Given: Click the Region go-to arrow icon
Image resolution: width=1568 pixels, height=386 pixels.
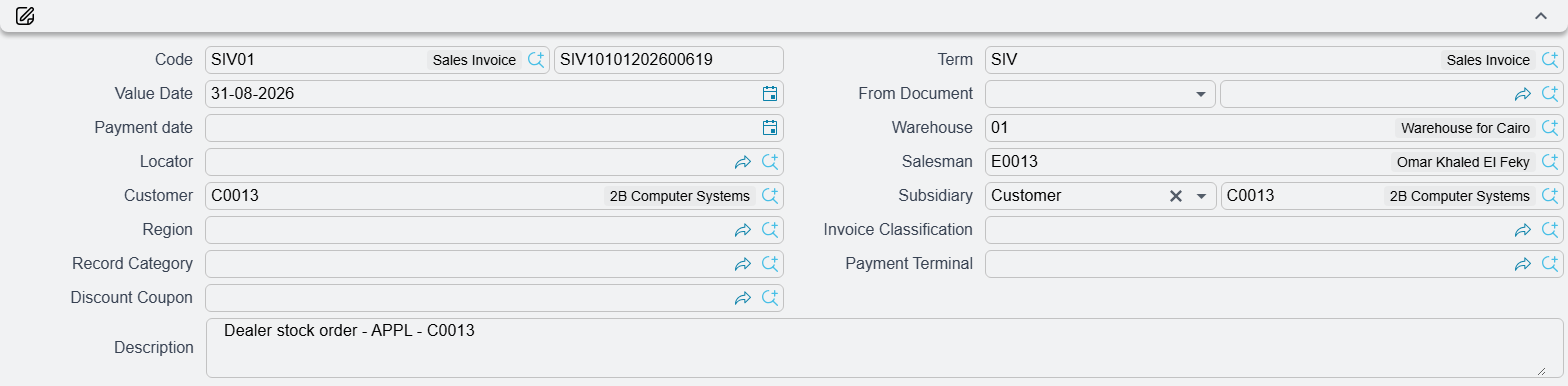Looking at the screenshot, I should [x=743, y=230].
